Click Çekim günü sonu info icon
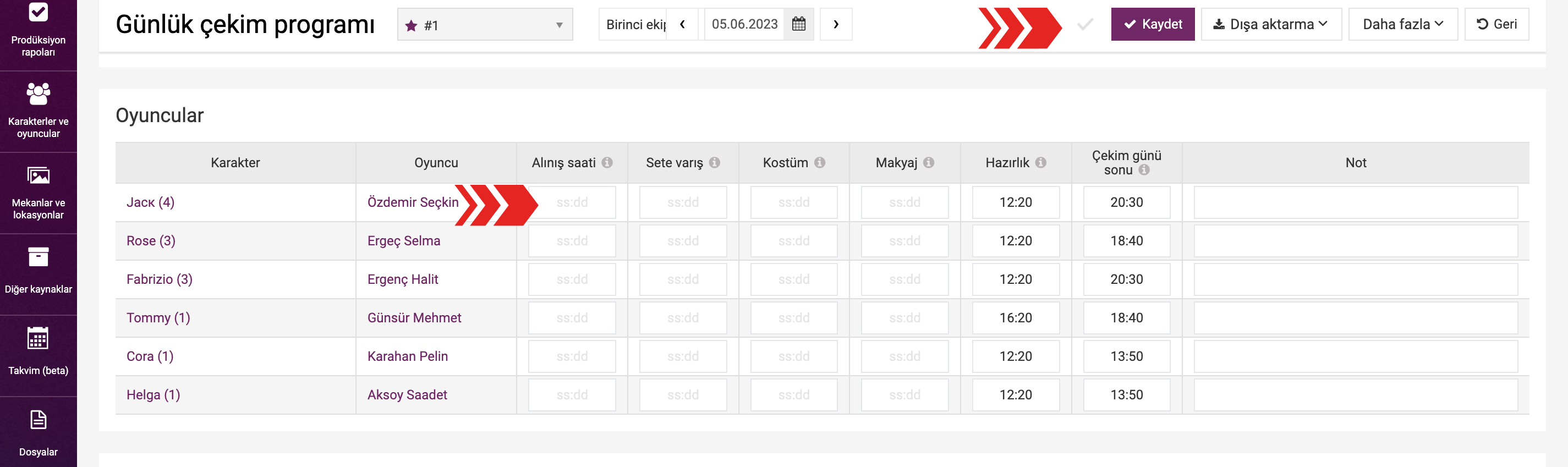 pos(1144,170)
